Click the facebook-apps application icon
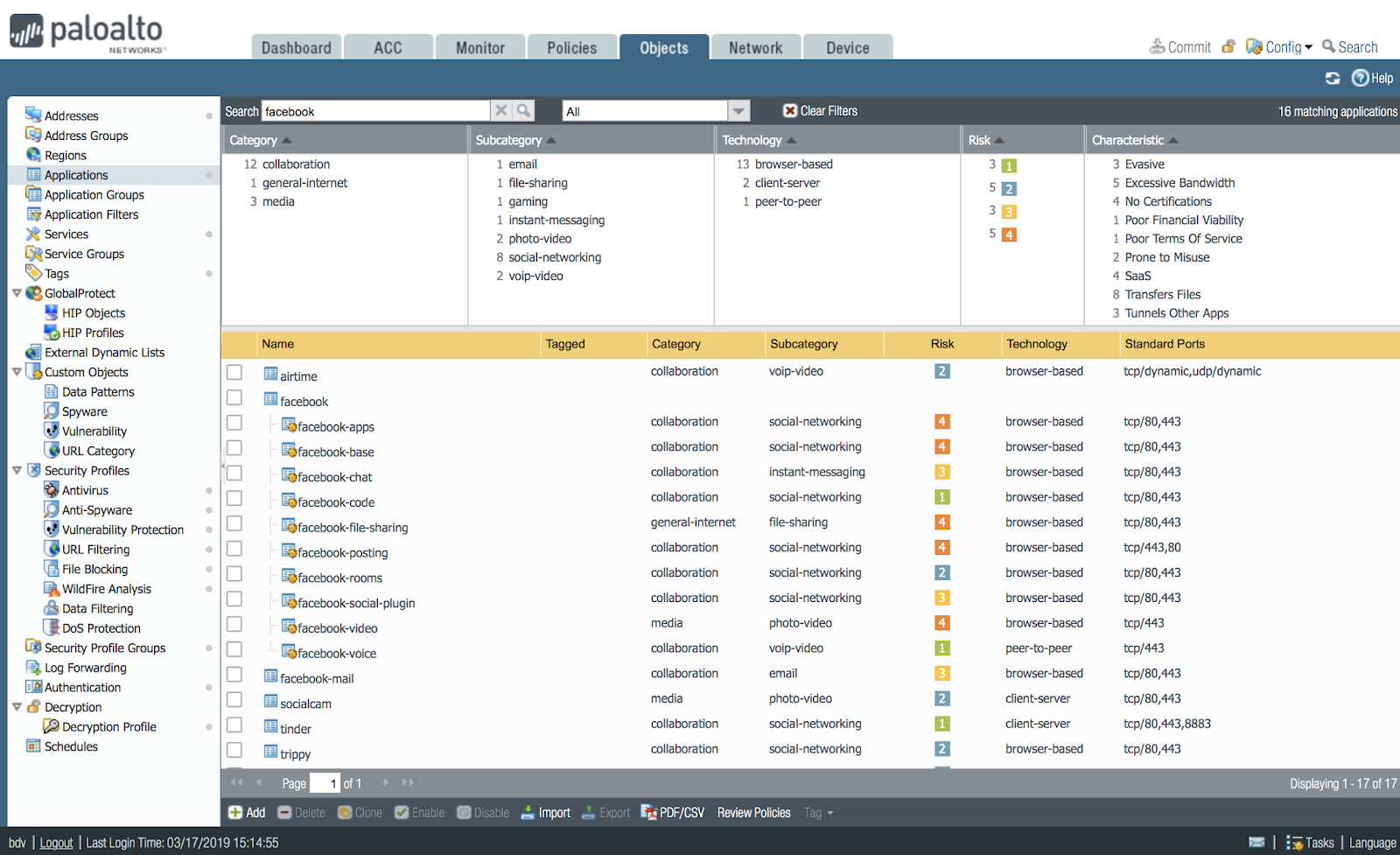 pyautogui.click(x=289, y=426)
